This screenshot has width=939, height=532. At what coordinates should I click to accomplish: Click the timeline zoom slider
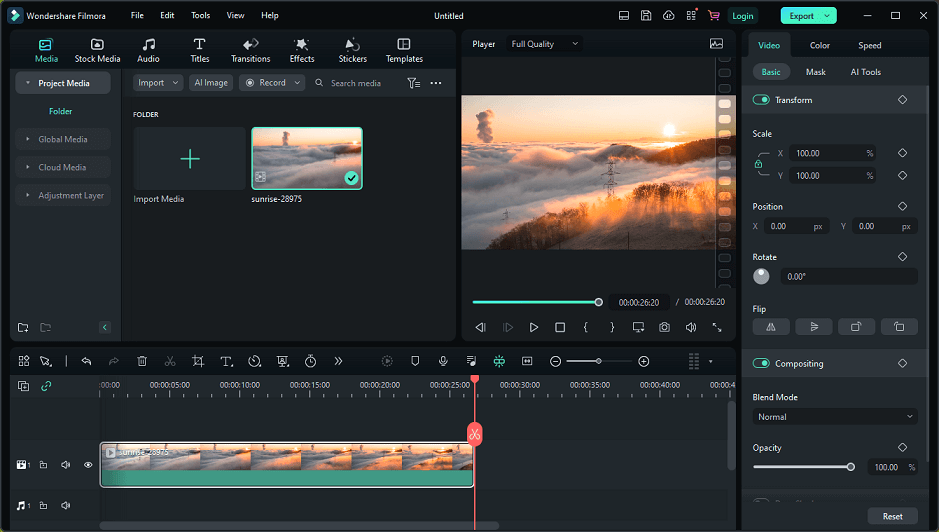(x=599, y=361)
